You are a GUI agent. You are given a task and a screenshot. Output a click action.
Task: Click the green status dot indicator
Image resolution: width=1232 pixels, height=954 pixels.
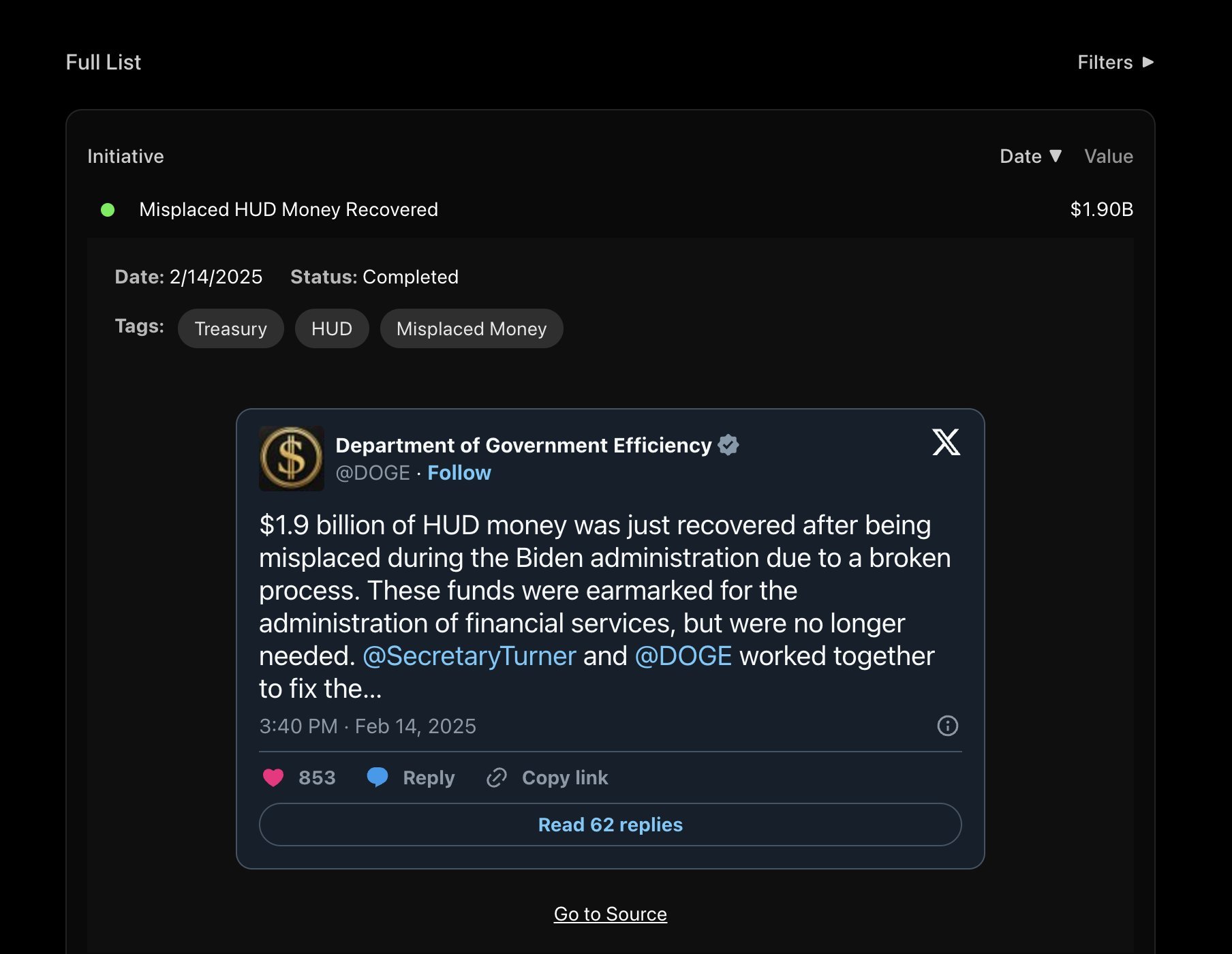tap(108, 210)
